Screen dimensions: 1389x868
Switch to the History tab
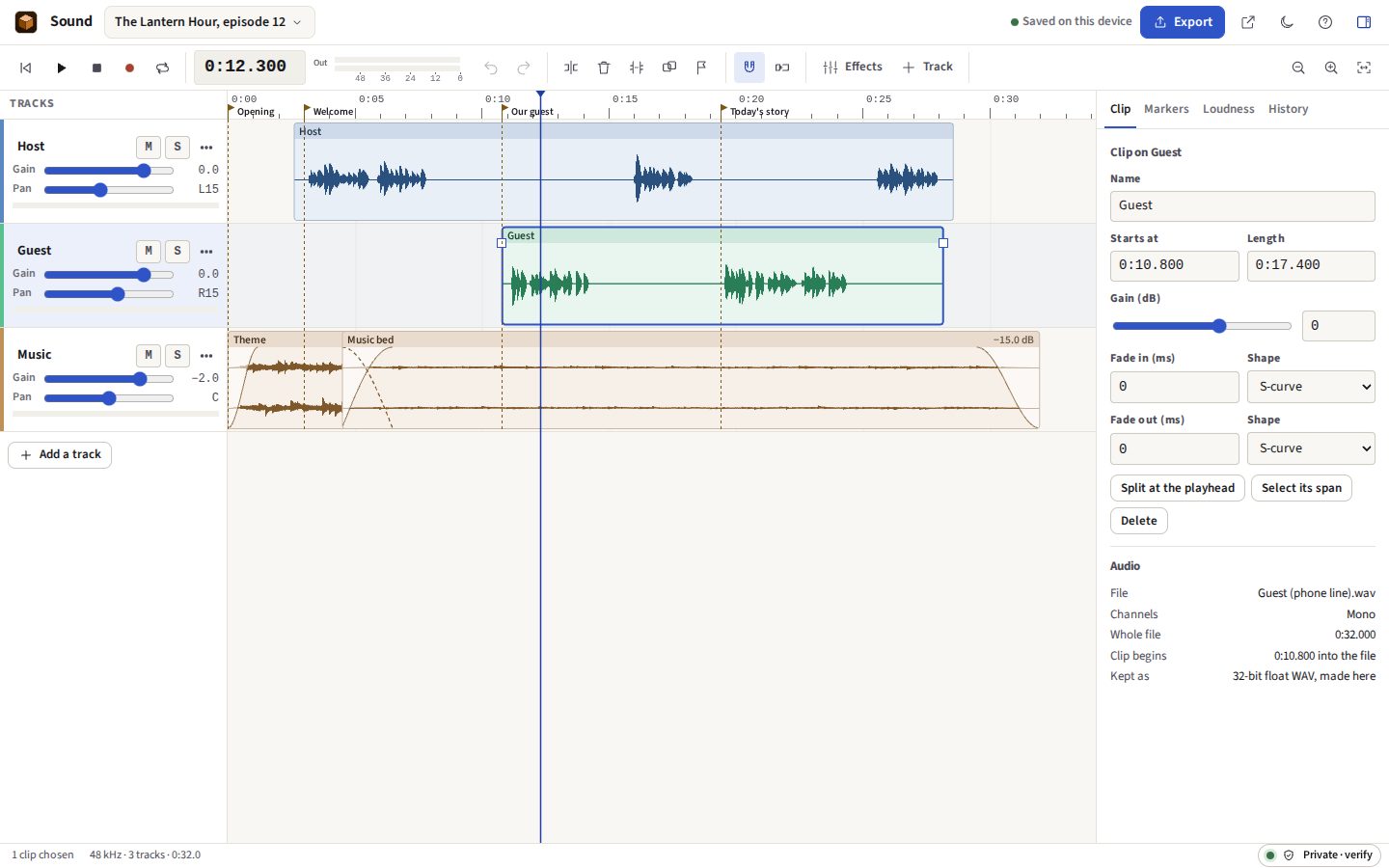pos(1288,109)
